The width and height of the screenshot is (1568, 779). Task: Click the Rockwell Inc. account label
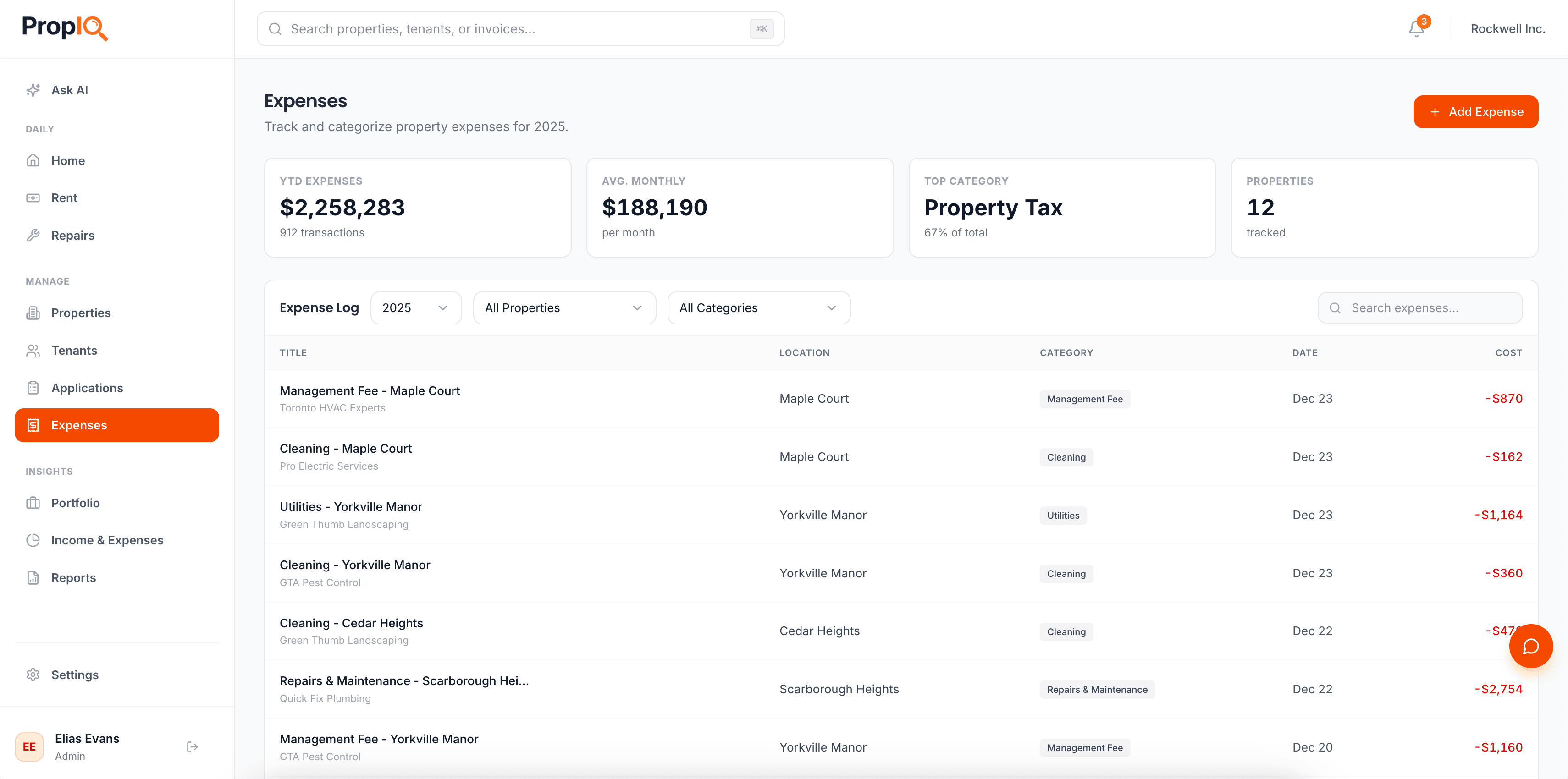pos(1508,28)
